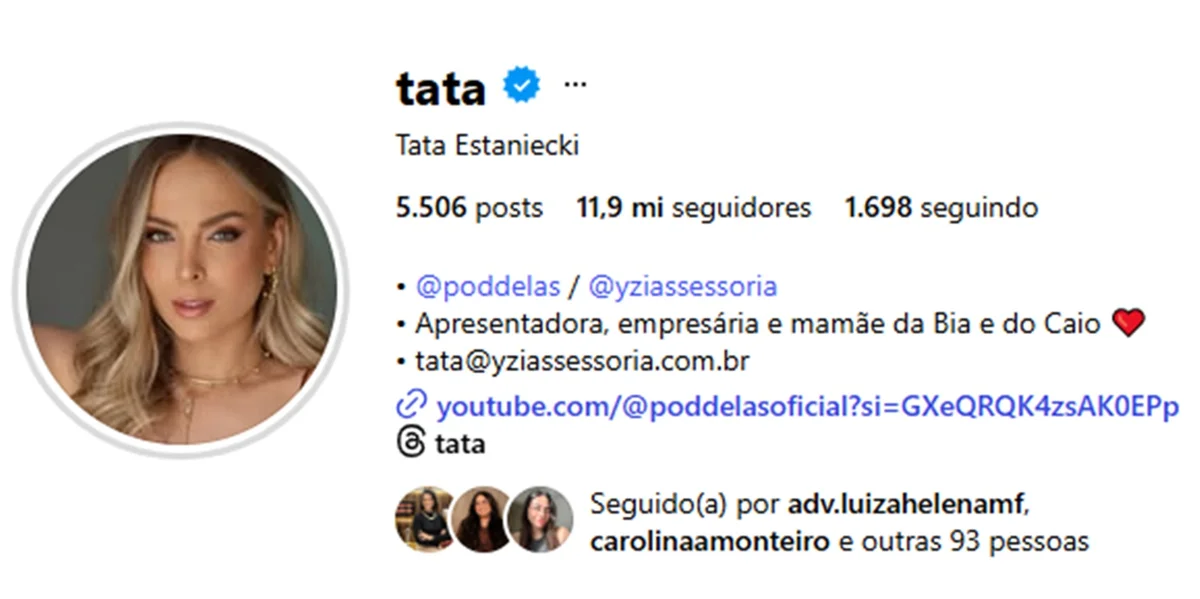Click the blue verified badge icon
The image size is (1200, 599).
[521, 86]
